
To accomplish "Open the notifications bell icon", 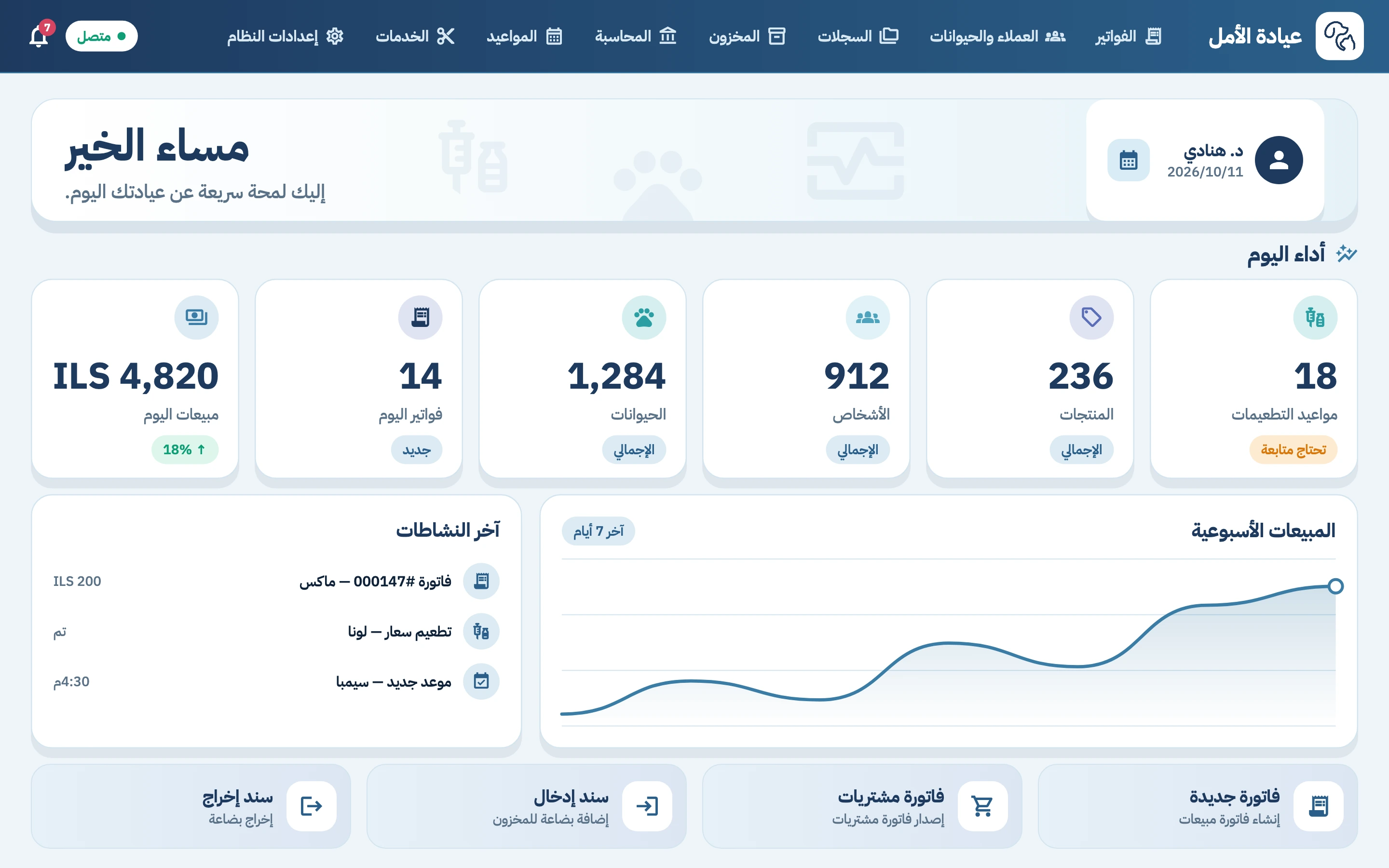I will [39, 36].
